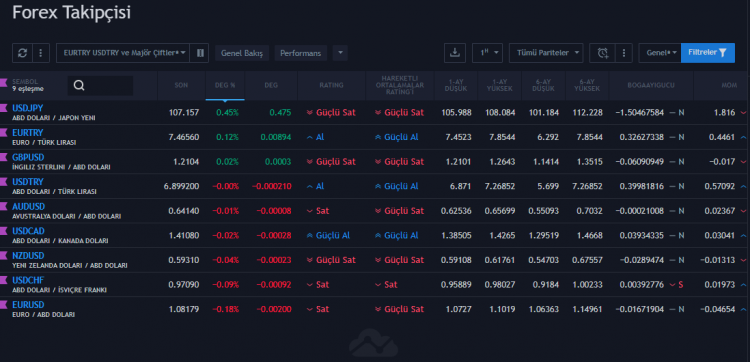This screenshot has height=362, width=750.
Task: Click EURTRY change value 0.12%
Action: point(227,137)
